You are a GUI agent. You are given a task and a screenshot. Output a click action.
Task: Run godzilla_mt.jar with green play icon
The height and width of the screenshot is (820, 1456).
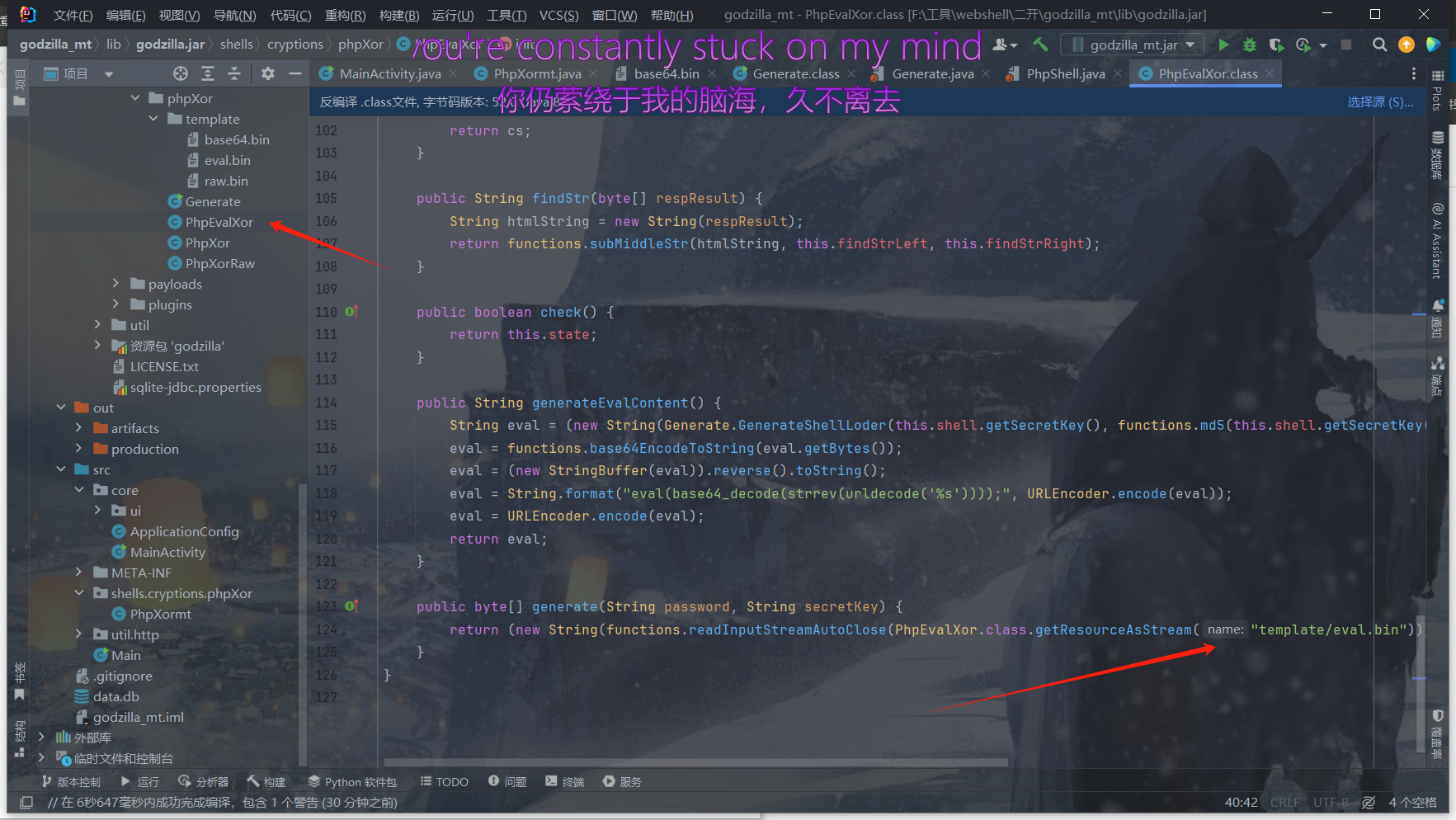[x=1224, y=45]
